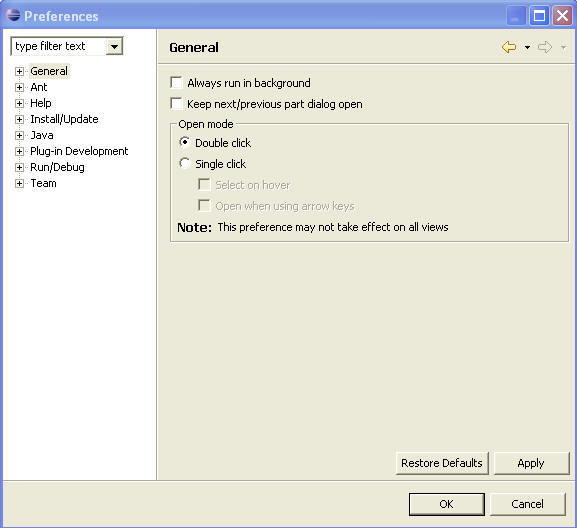
Task: Open the filter text dropdown arrow
Action: (114, 47)
